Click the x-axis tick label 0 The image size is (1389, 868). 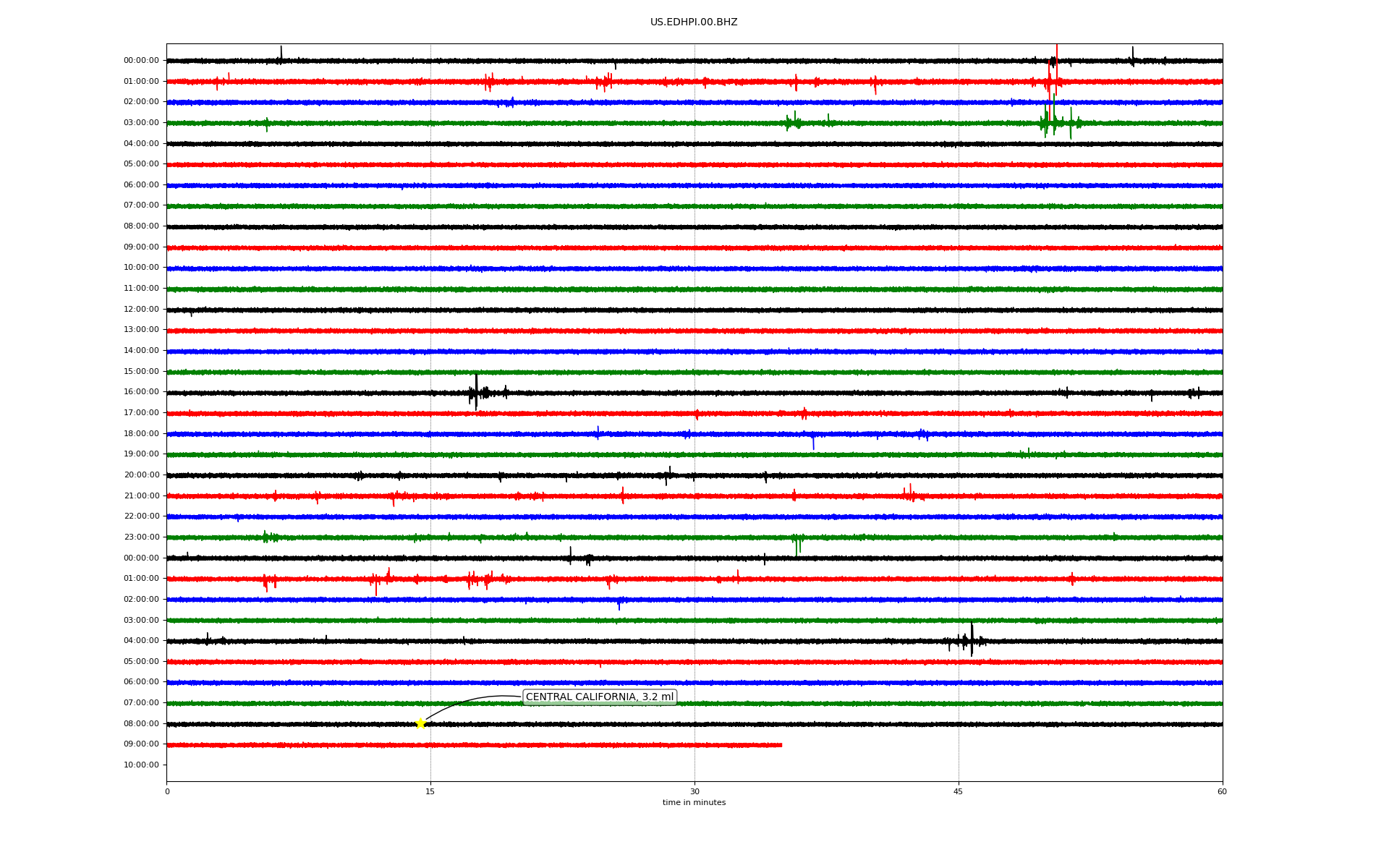click(167, 792)
